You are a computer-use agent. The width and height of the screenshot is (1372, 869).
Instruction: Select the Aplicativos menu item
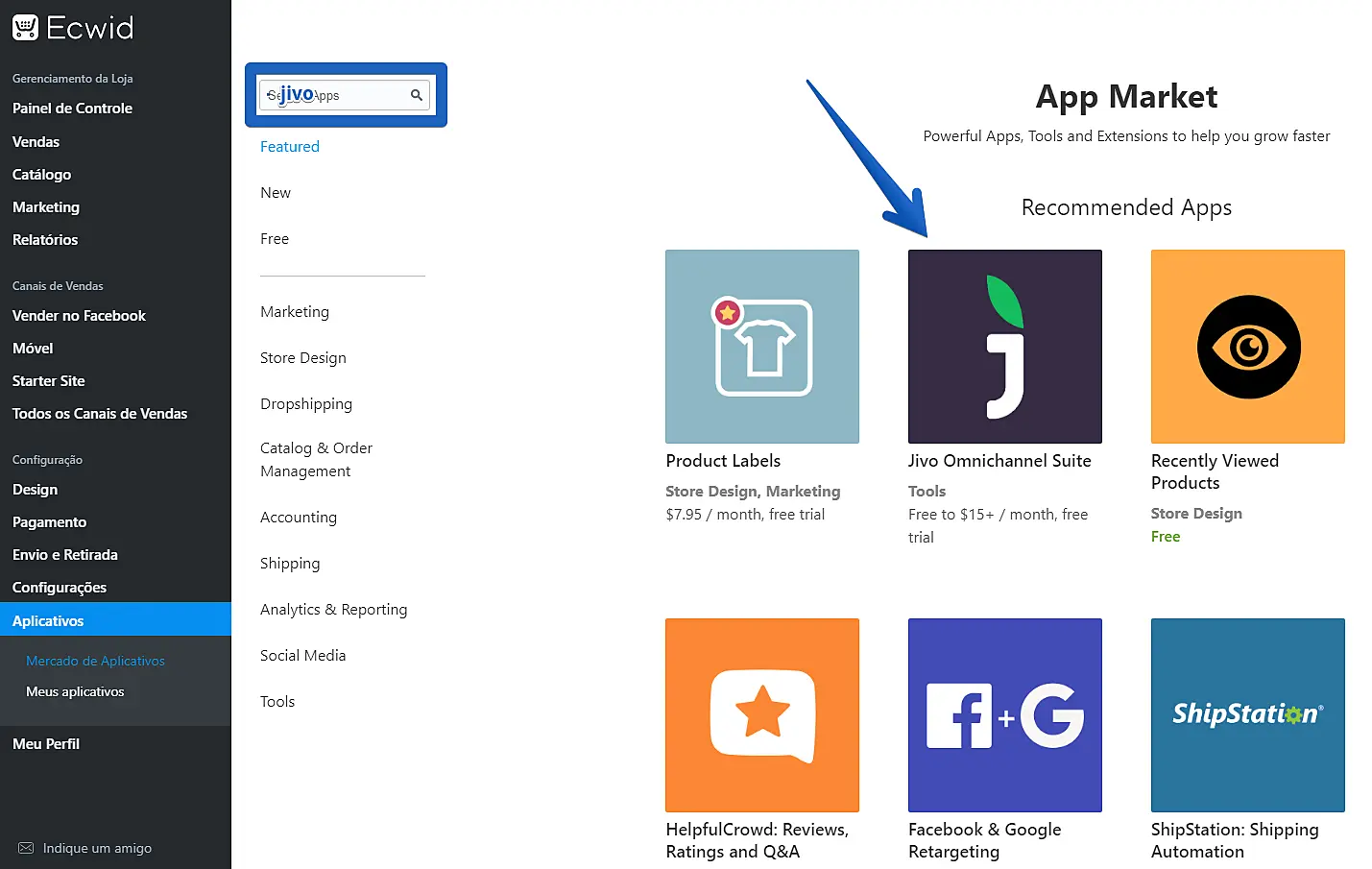click(x=115, y=619)
